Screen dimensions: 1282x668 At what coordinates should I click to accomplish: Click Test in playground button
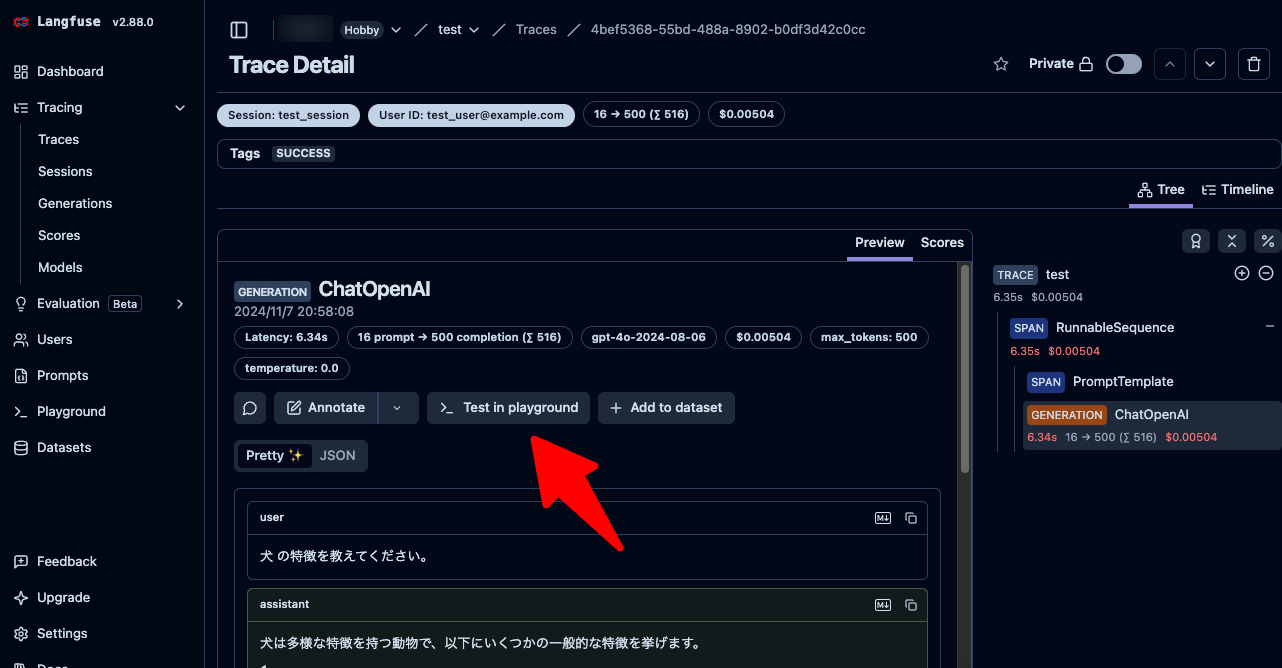pyautogui.click(x=508, y=408)
